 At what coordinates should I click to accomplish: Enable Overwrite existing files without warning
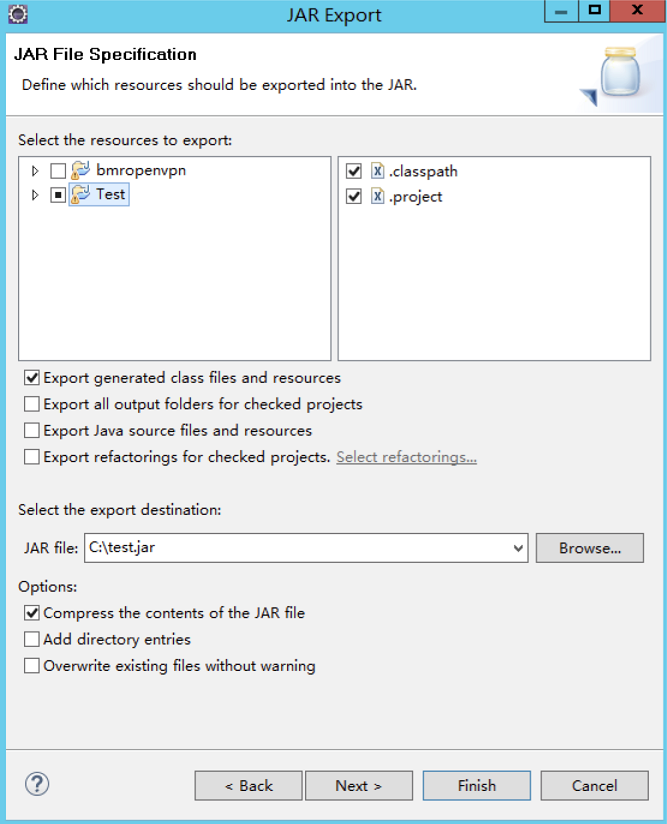[x=32, y=666]
